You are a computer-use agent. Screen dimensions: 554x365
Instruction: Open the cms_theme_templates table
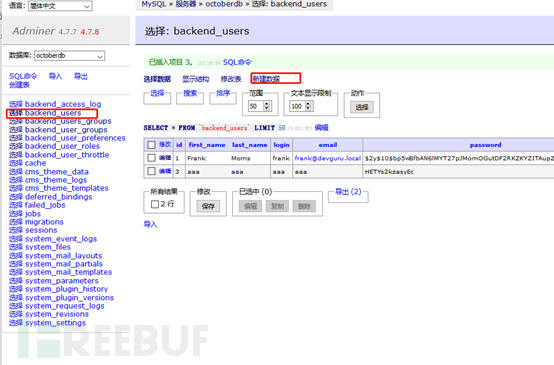click(66, 188)
